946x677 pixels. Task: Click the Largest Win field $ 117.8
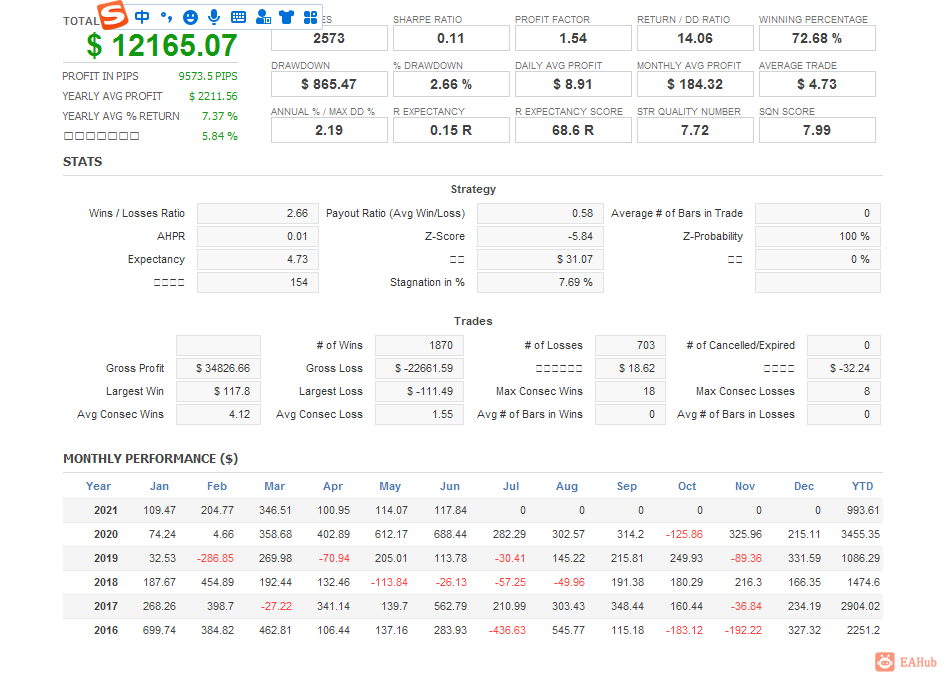coord(218,391)
